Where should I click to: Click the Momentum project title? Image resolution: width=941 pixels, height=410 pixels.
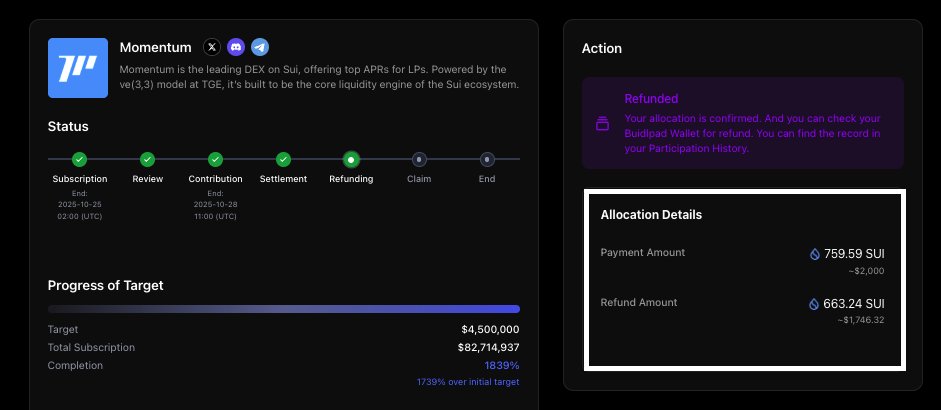point(155,47)
